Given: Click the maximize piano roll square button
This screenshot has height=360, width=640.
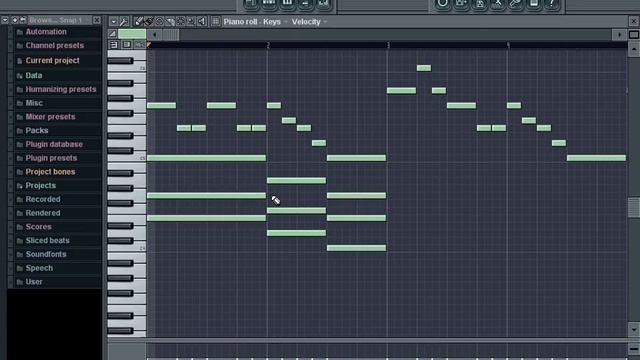Looking at the screenshot, I should pyautogui.click(x=634, y=35).
